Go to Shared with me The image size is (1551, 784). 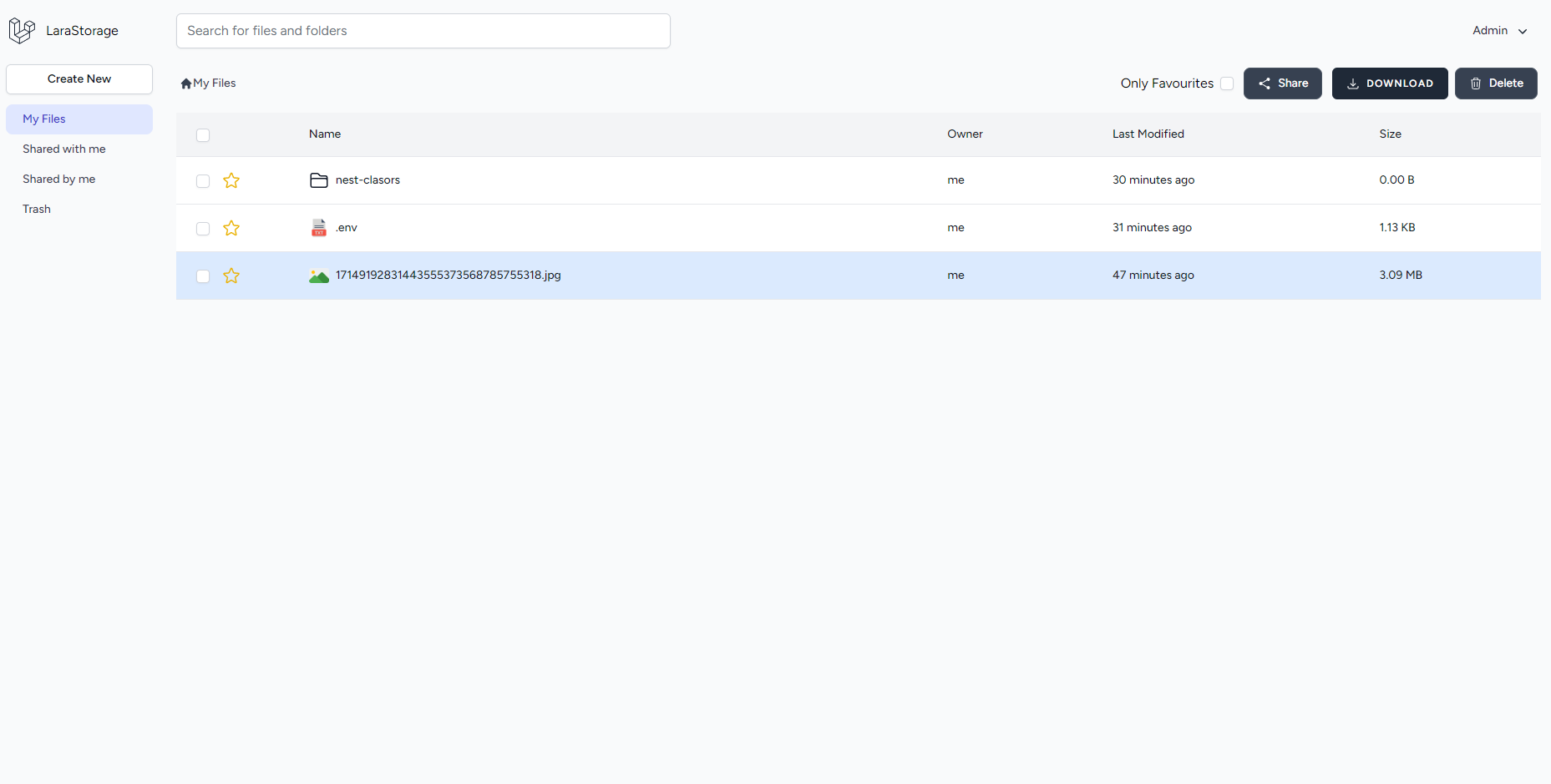tap(64, 149)
